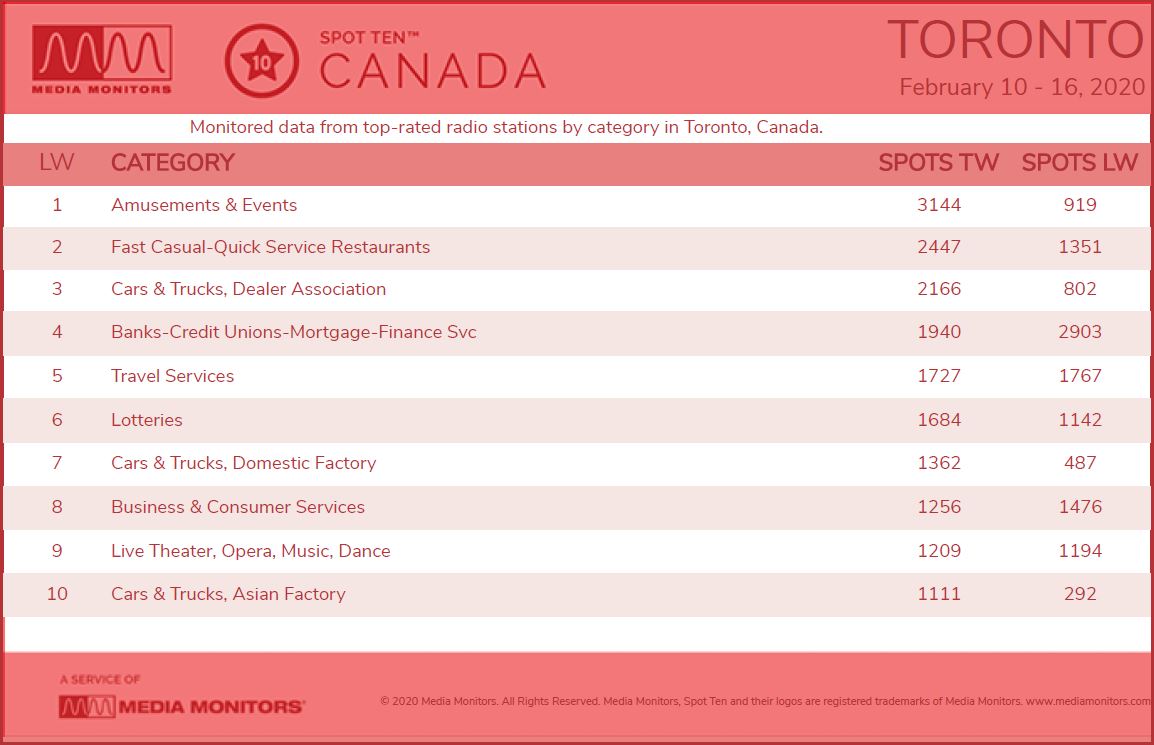
Task: Click the Media Monitors waveform logo
Action: [102, 60]
